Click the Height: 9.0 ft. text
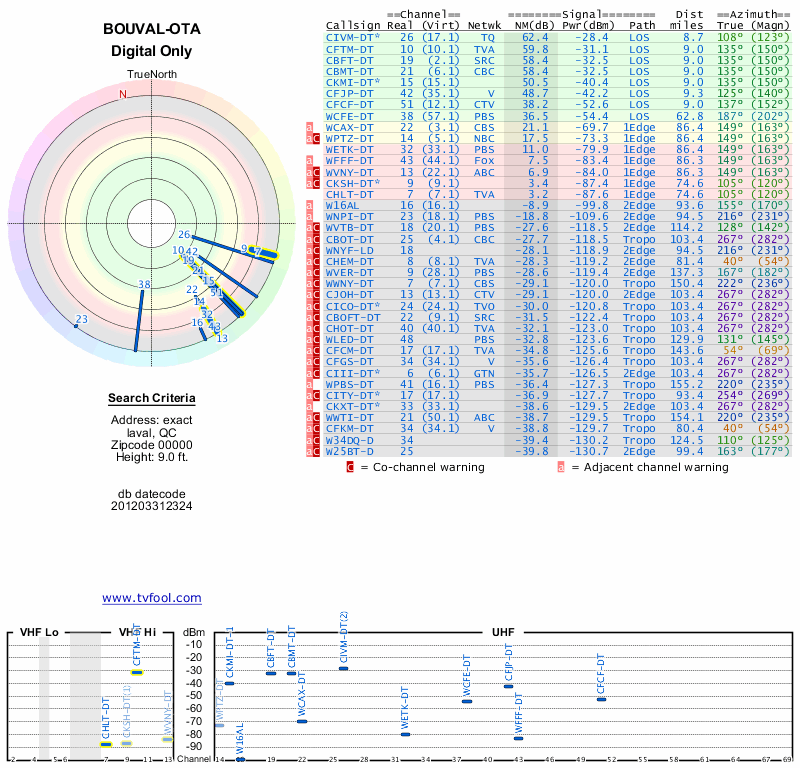This screenshot has width=800, height=768. [x=152, y=457]
